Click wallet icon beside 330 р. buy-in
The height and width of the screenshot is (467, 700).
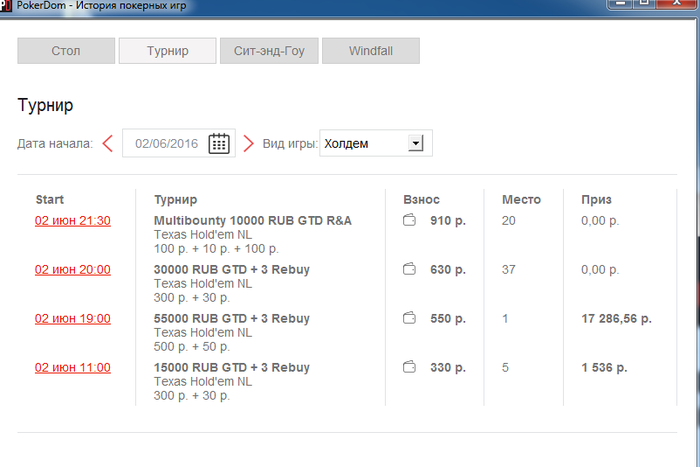[409, 367]
